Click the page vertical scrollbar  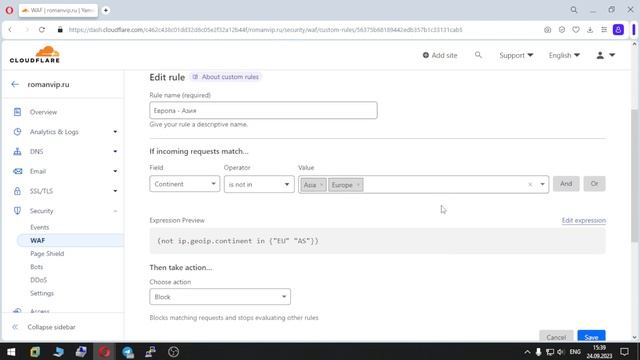click(634, 176)
